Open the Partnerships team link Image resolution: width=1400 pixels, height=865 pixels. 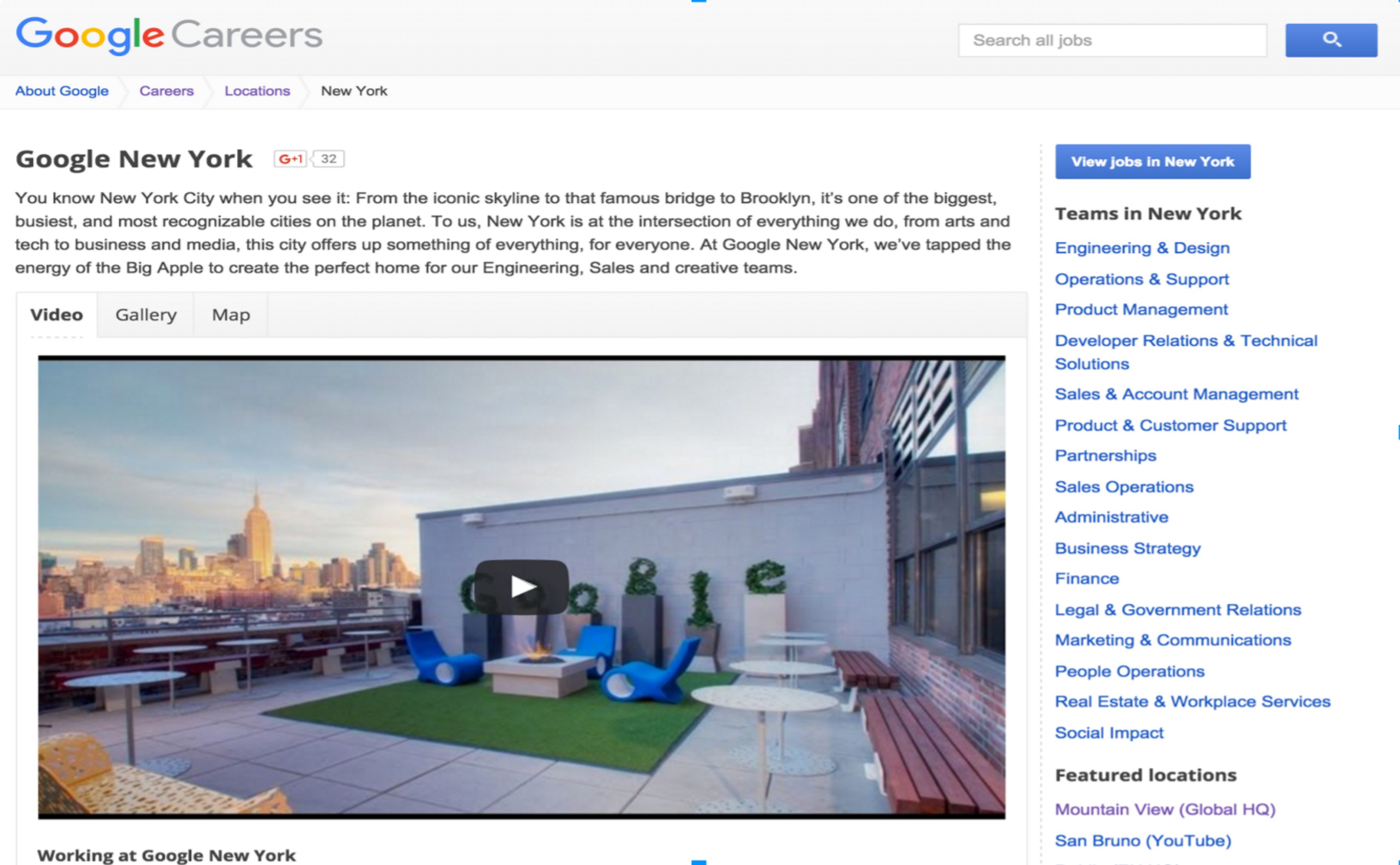[x=1106, y=456]
